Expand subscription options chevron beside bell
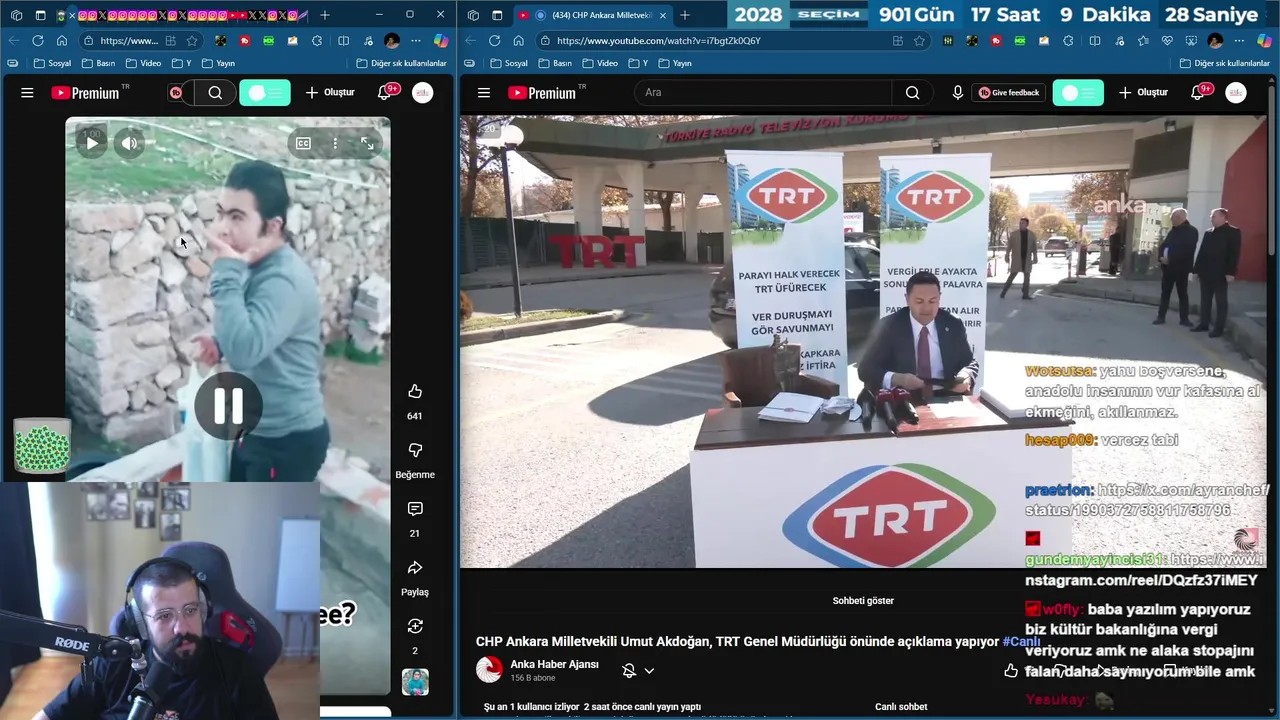Image resolution: width=1280 pixels, height=720 pixels. tap(649, 671)
